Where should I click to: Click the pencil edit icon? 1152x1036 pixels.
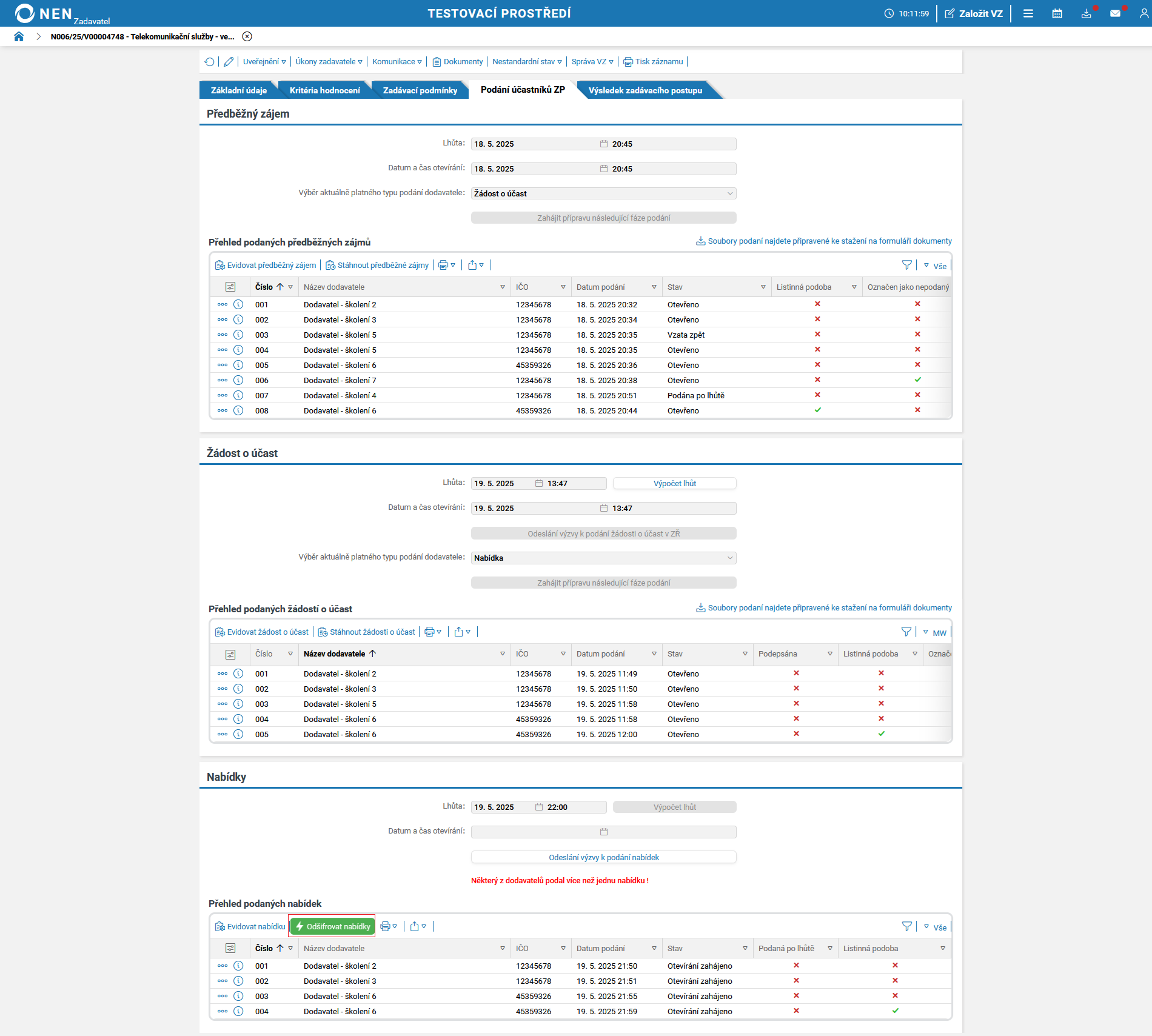click(229, 62)
